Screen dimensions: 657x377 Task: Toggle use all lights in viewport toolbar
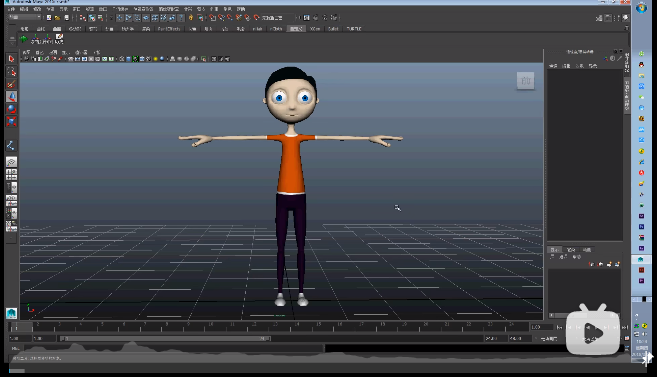155,59
